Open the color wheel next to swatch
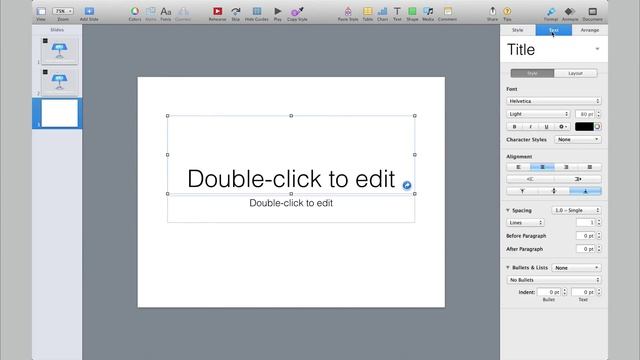 [598, 127]
